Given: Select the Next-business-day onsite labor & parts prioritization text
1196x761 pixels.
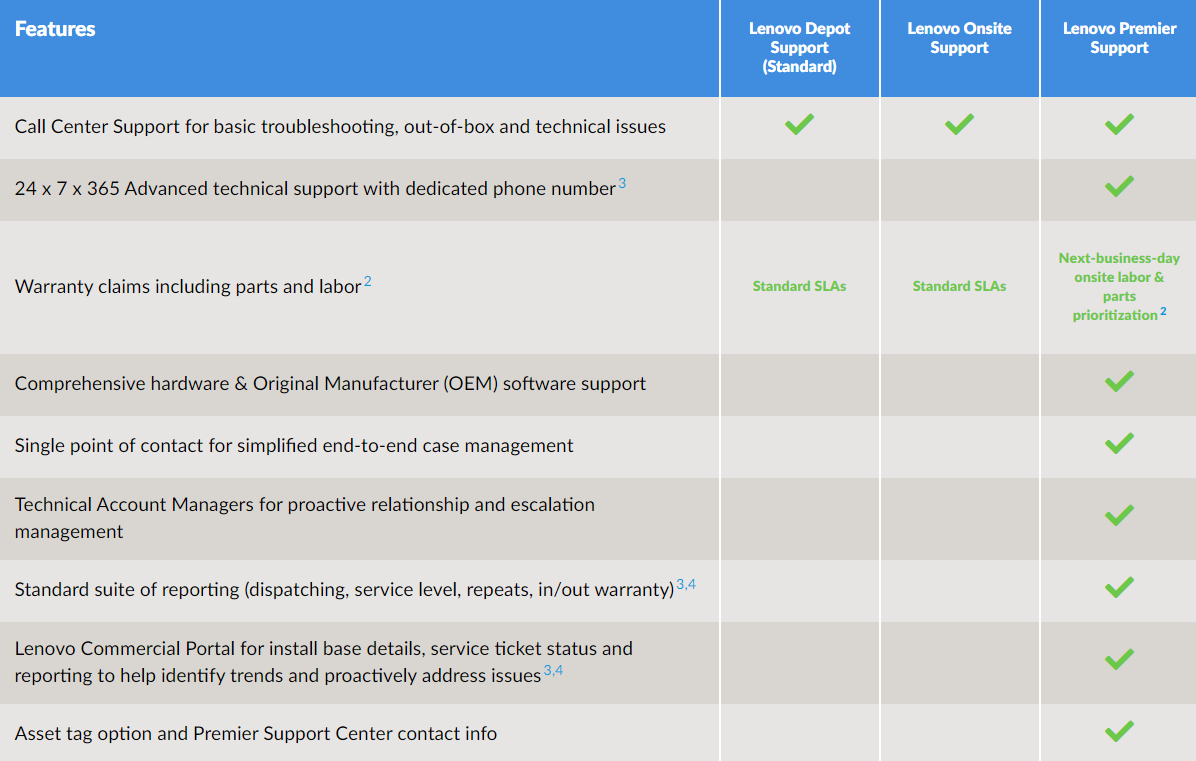Looking at the screenshot, I should click(x=1119, y=286).
